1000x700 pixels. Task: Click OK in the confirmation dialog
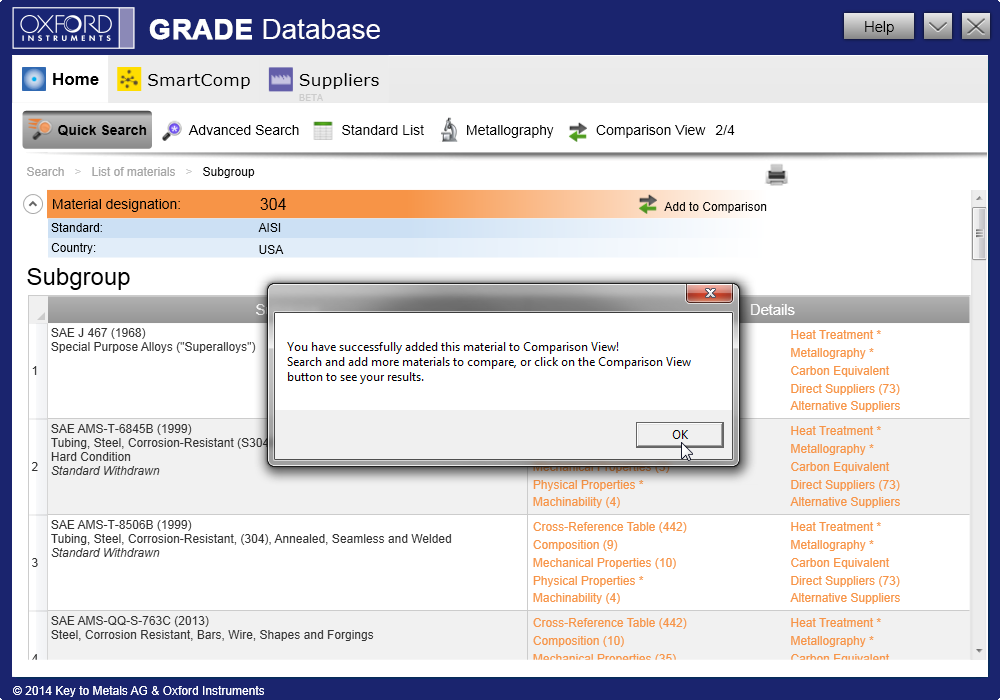pyautogui.click(x=680, y=434)
